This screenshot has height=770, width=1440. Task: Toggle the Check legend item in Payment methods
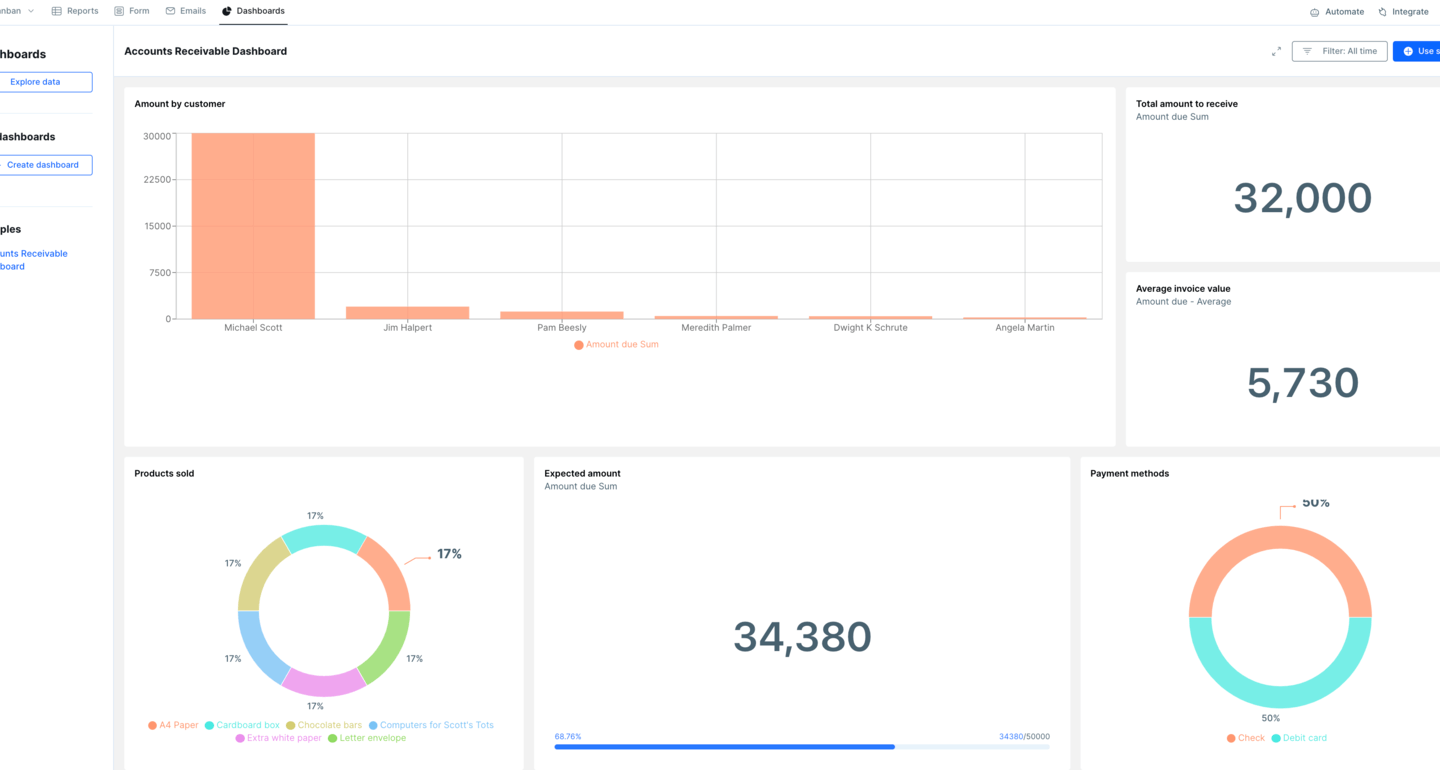pos(1245,738)
